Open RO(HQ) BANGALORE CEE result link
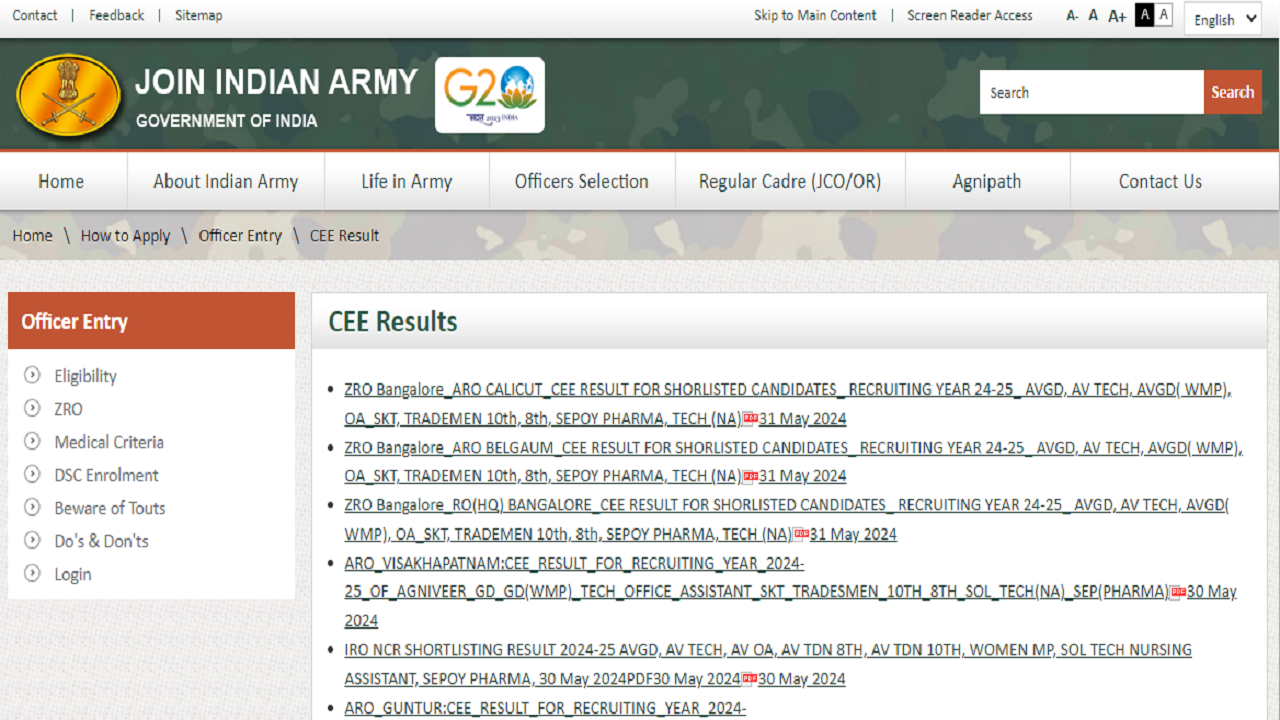Viewport: 1280px width, 720px height. pos(787,520)
